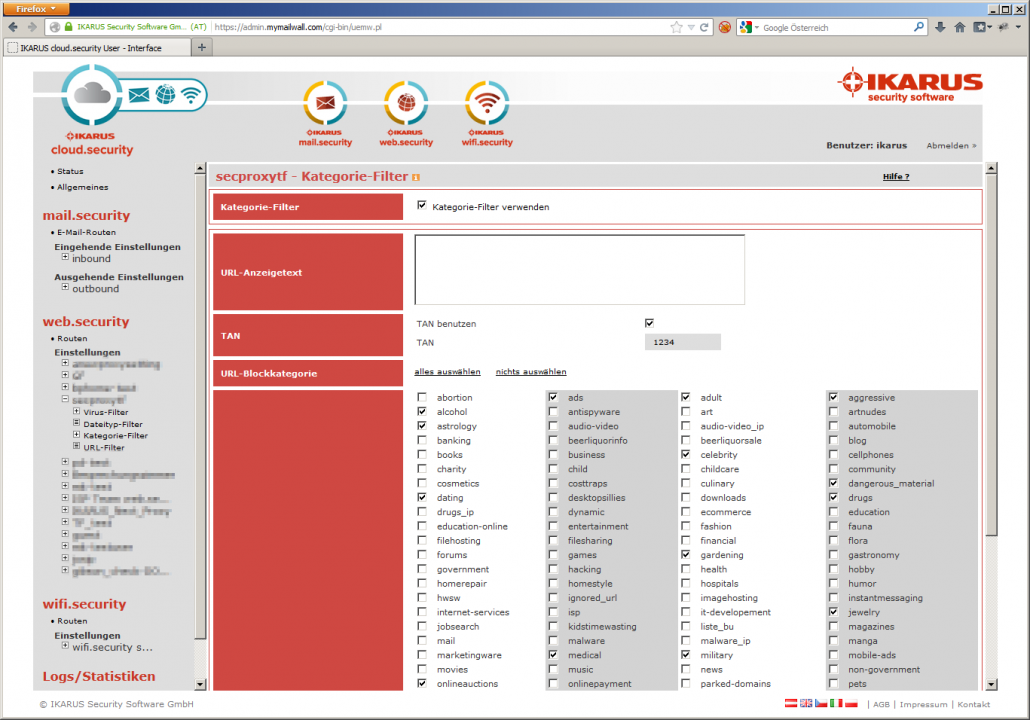Click the globe icon in header pill
The width and height of the screenshot is (1030, 720).
click(x=166, y=95)
